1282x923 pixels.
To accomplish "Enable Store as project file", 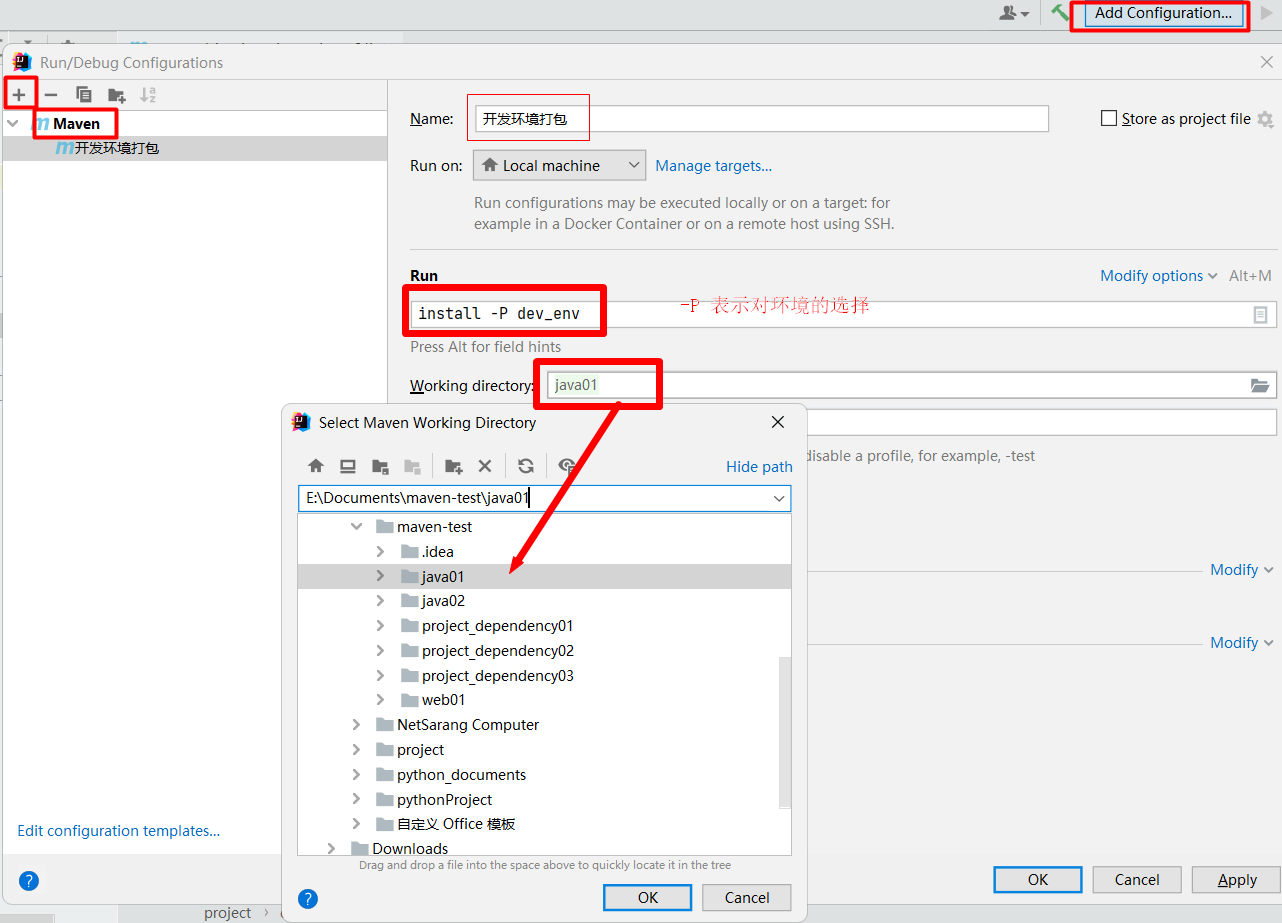I will pyautogui.click(x=1109, y=118).
